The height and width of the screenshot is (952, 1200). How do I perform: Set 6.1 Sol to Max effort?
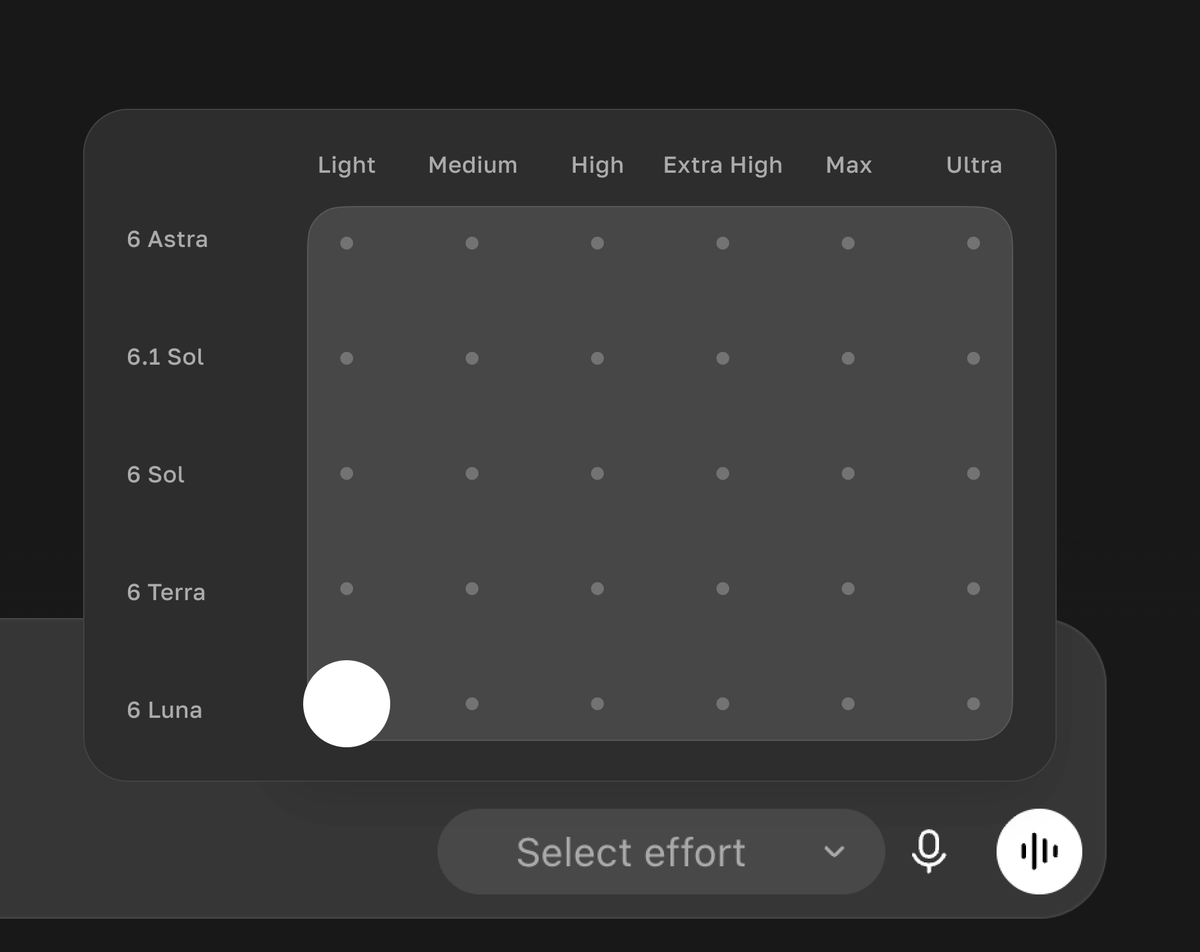coord(848,358)
